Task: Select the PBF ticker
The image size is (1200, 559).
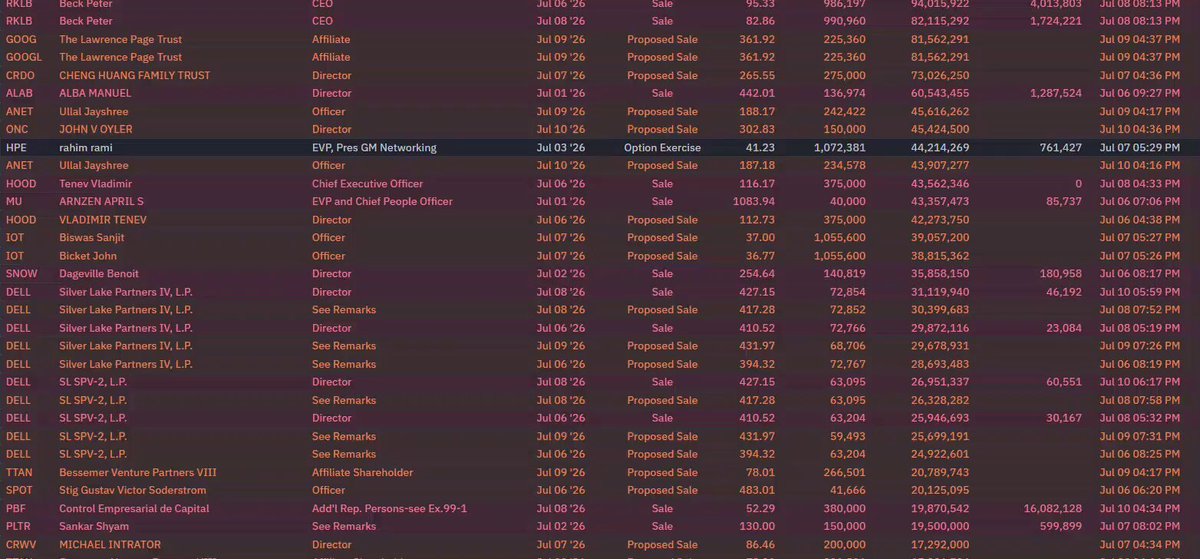Action: tap(17, 507)
